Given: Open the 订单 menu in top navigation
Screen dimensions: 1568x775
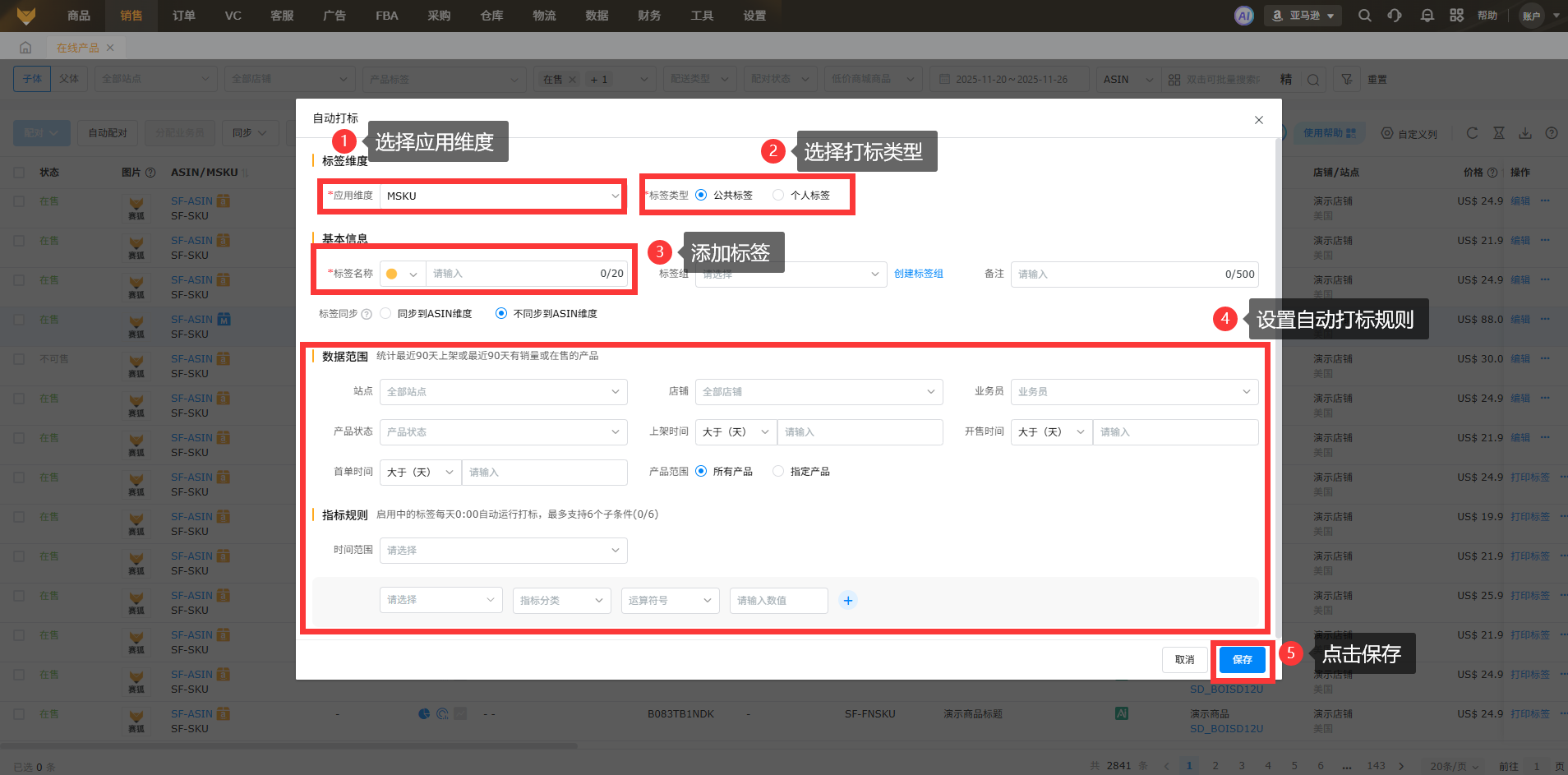Looking at the screenshot, I should (183, 16).
